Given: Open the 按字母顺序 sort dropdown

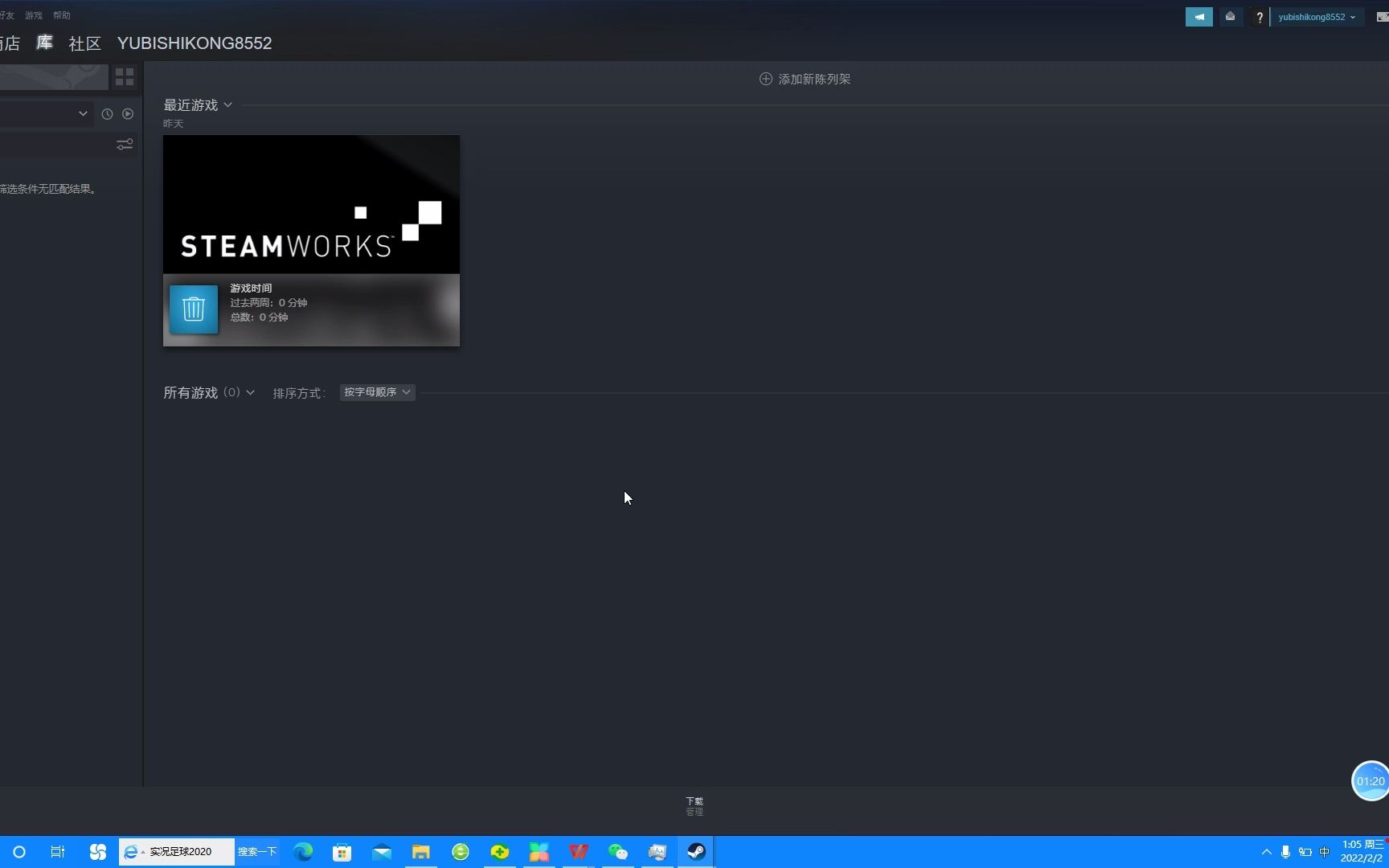Looking at the screenshot, I should coord(377,392).
